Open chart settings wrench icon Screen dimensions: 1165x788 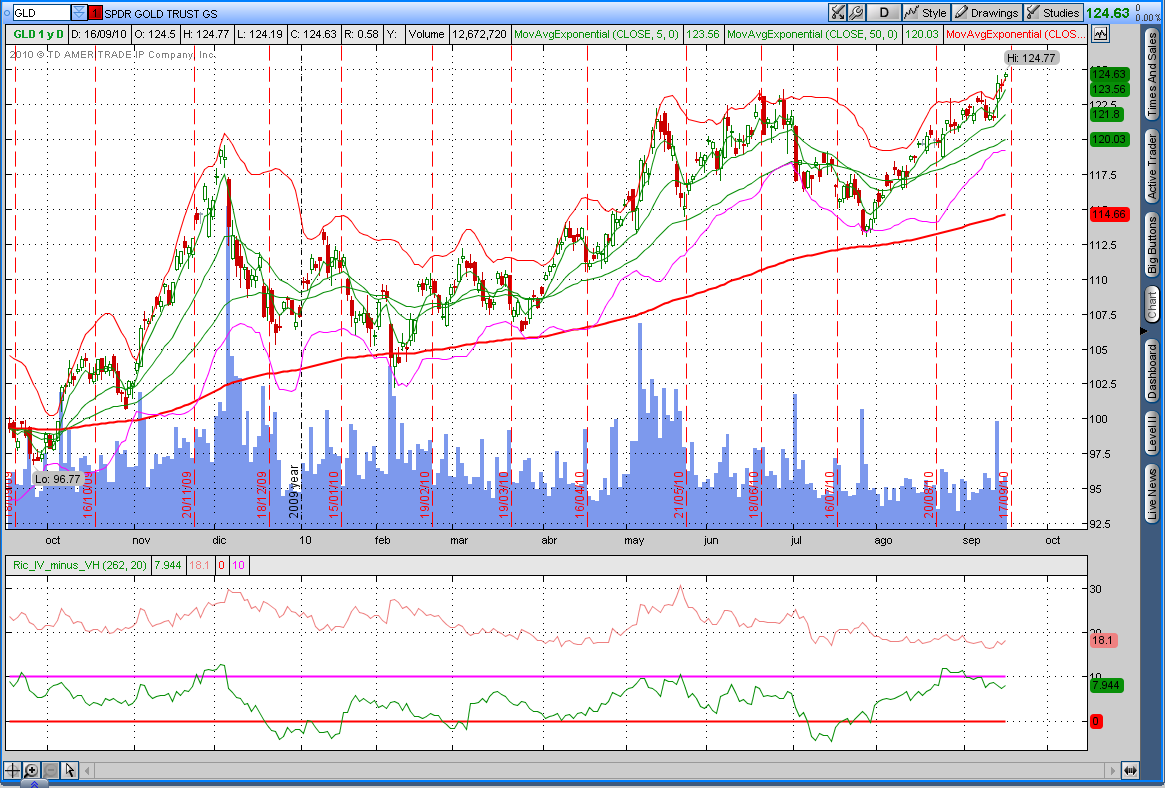(857, 13)
